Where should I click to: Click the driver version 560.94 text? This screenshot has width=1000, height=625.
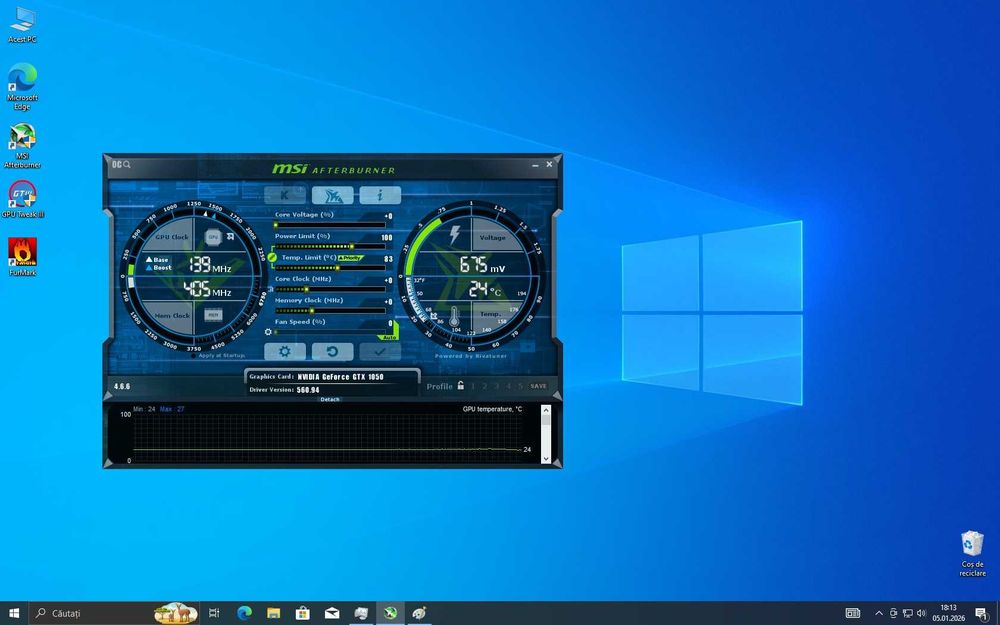307,390
